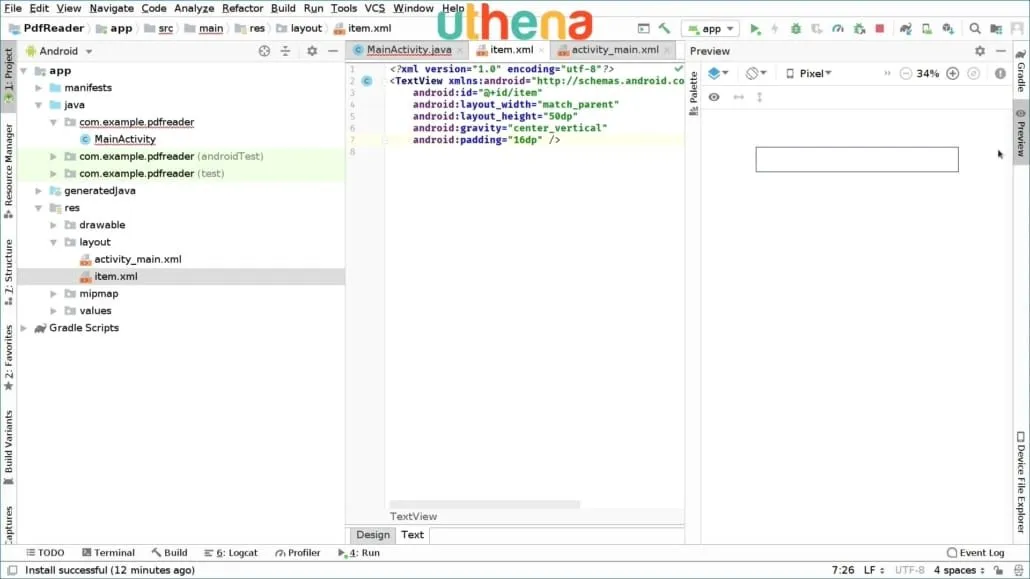Toggle the Palette side panel
Screen dimensions: 1030x579
(x=693, y=93)
